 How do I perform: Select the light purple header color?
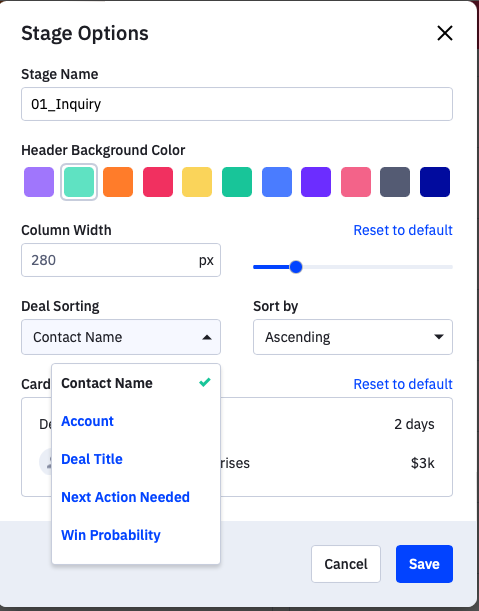[x=39, y=182]
